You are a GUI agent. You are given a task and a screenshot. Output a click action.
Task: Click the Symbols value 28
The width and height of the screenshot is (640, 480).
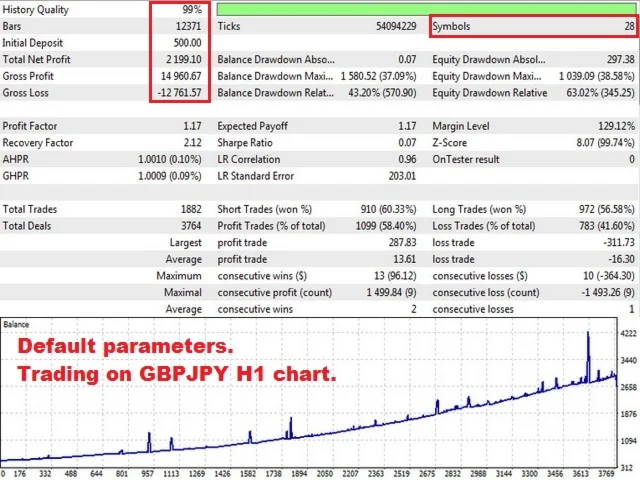629,26
